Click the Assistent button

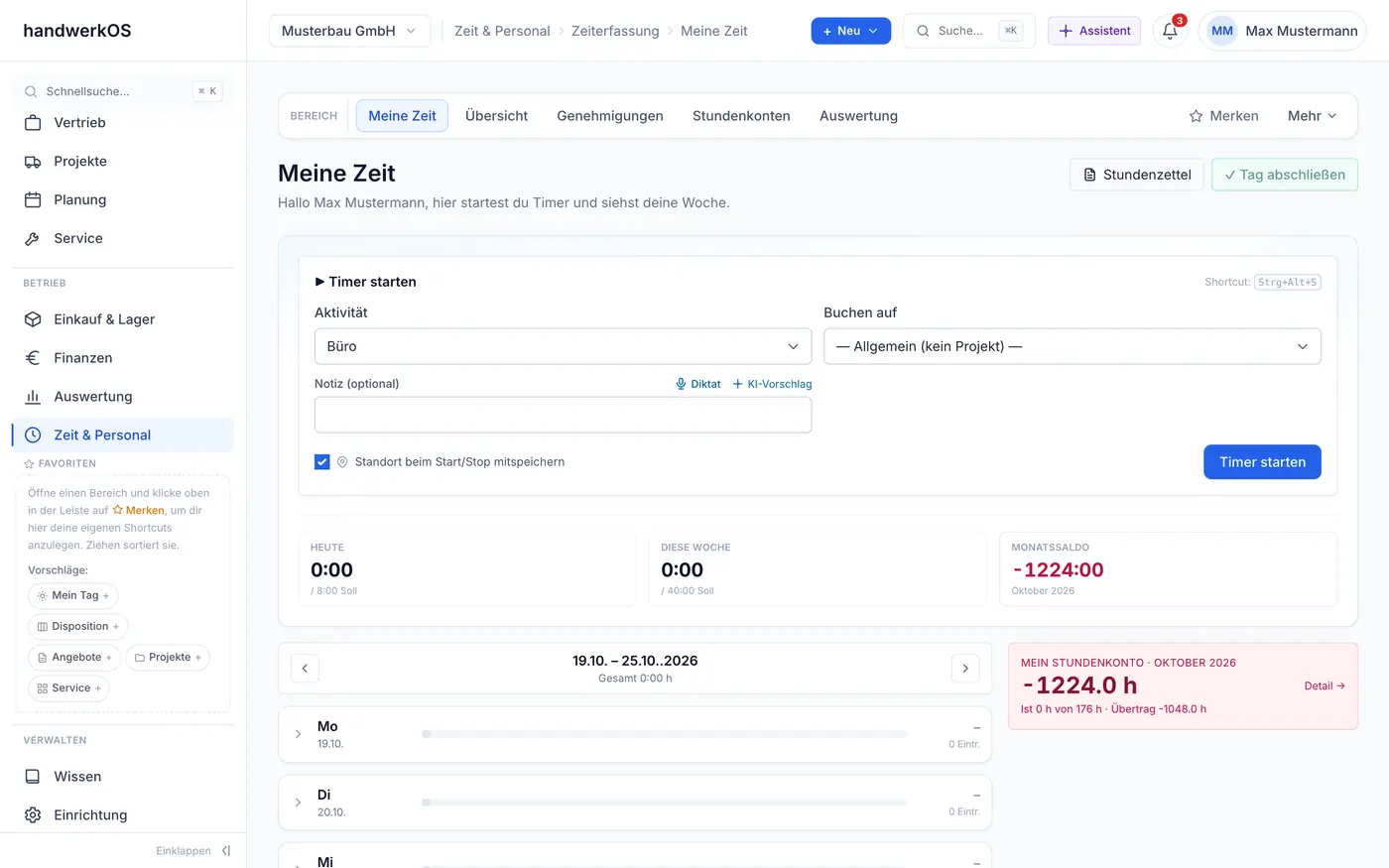tap(1094, 31)
